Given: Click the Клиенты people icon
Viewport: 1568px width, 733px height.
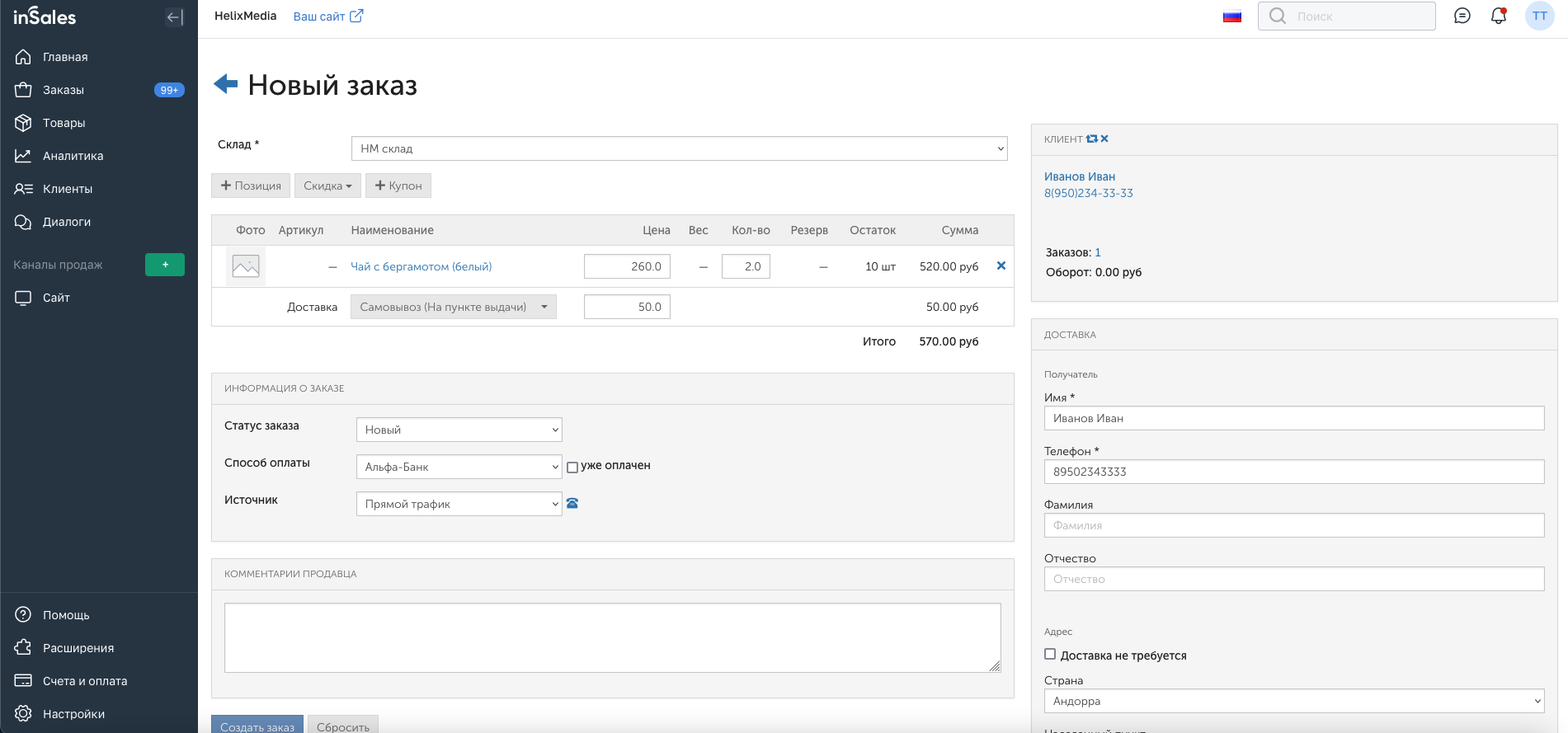Looking at the screenshot, I should coord(23,189).
